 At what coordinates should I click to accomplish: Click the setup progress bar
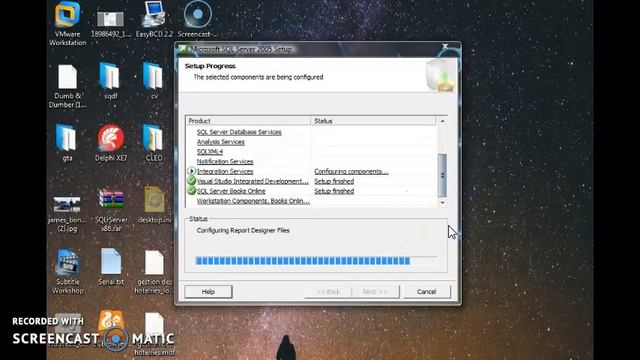316,261
